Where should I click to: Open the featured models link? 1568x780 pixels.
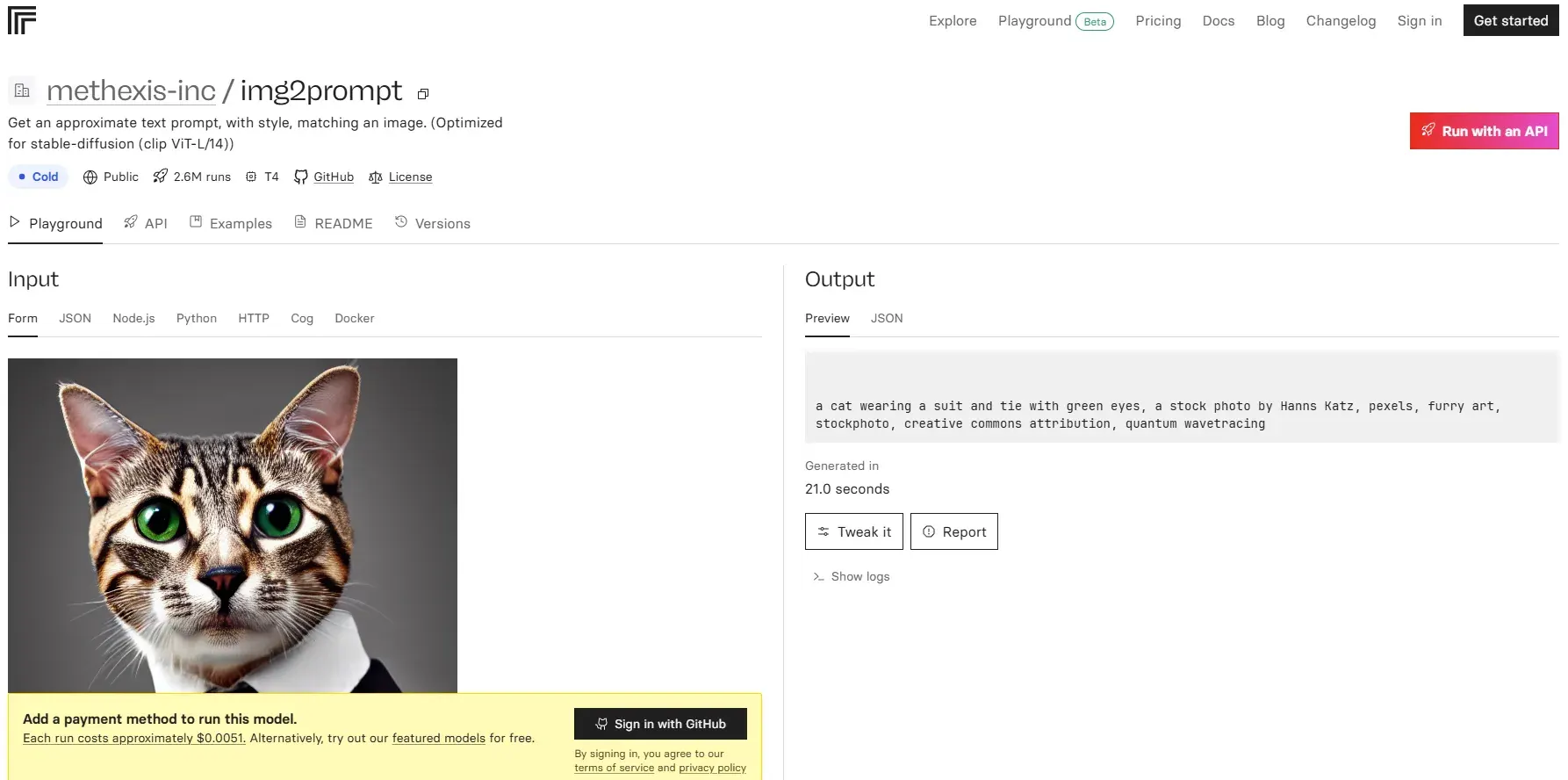438,738
